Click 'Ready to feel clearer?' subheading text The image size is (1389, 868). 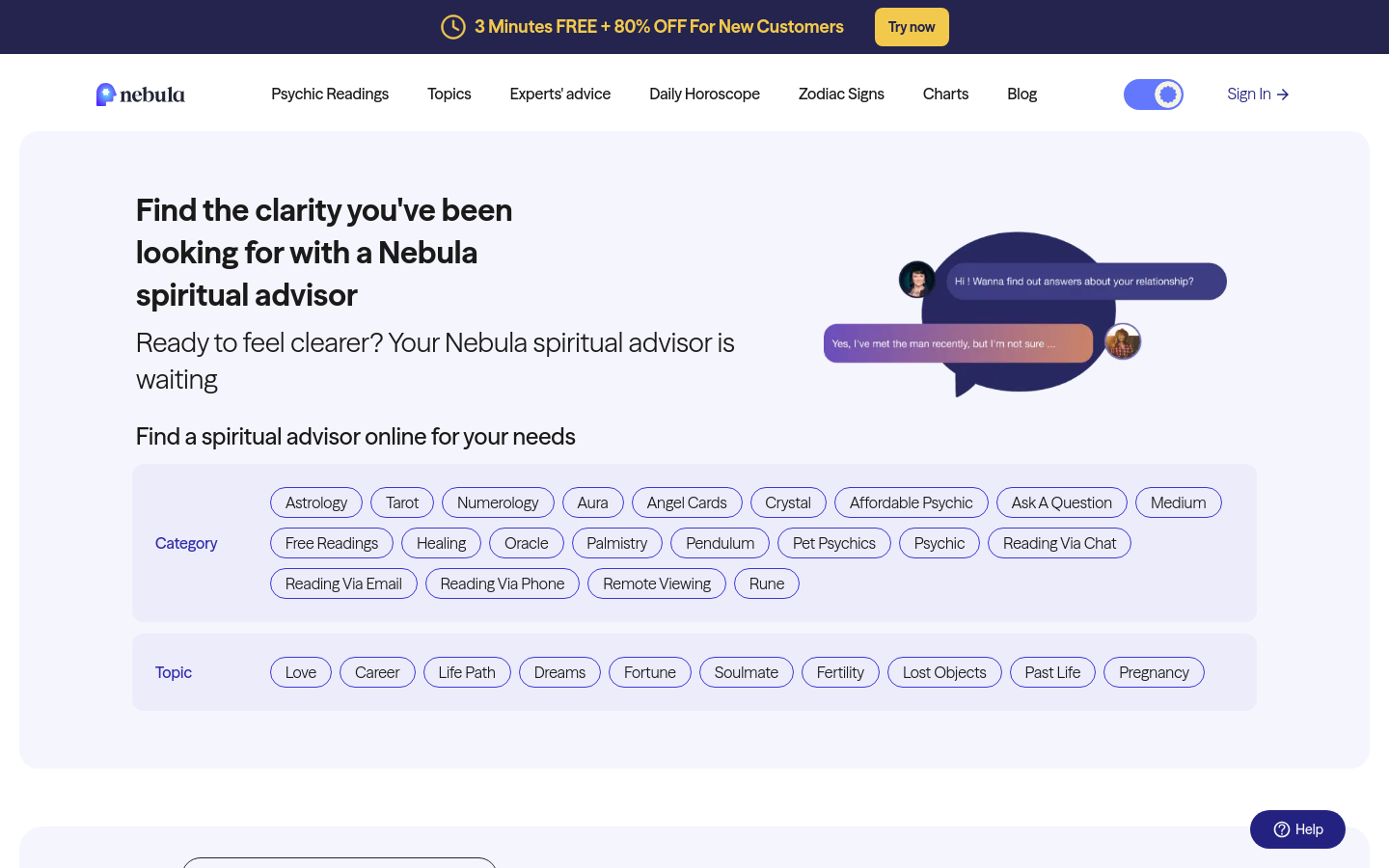pos(435,361)
